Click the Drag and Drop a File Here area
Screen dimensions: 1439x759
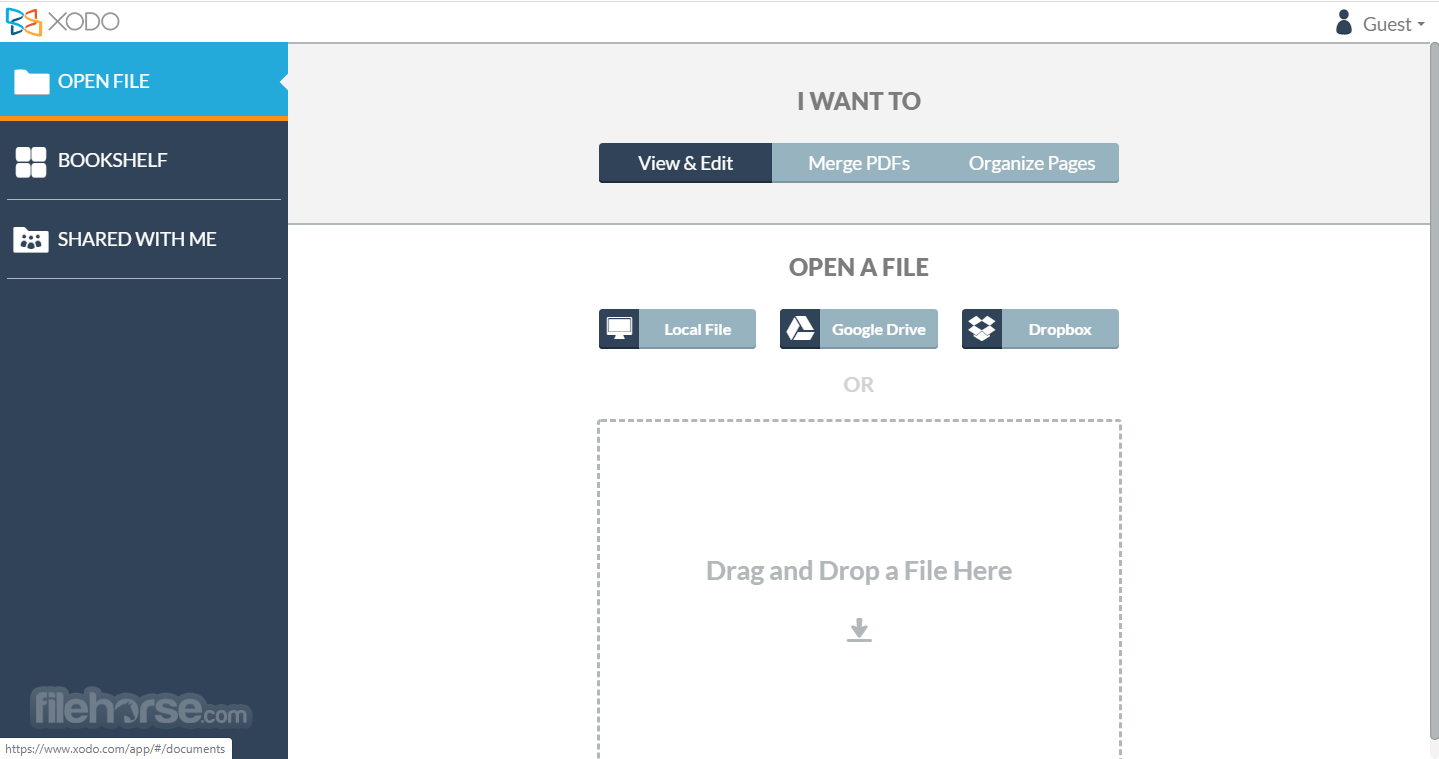(859, 589)
